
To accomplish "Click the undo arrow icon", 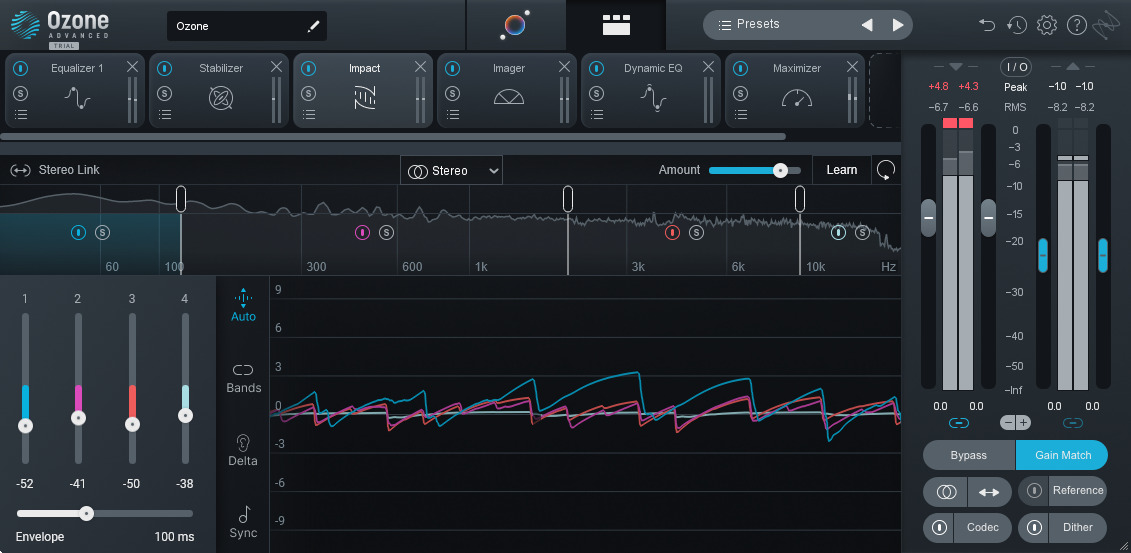I will (x=987, y=25).
